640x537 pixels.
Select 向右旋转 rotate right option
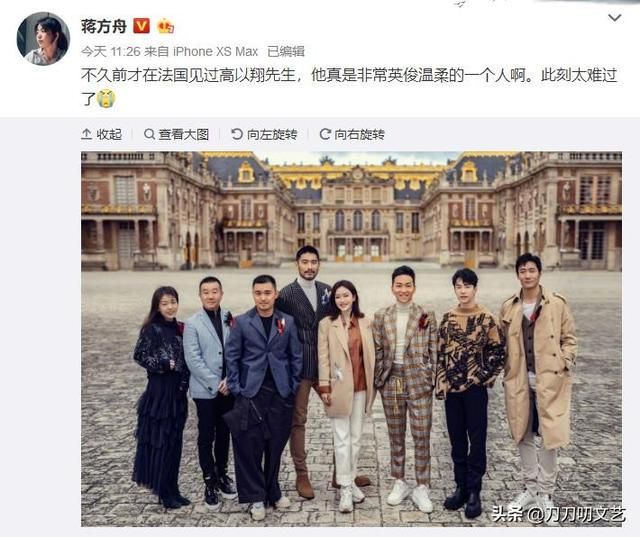click(x=360, y=134)
